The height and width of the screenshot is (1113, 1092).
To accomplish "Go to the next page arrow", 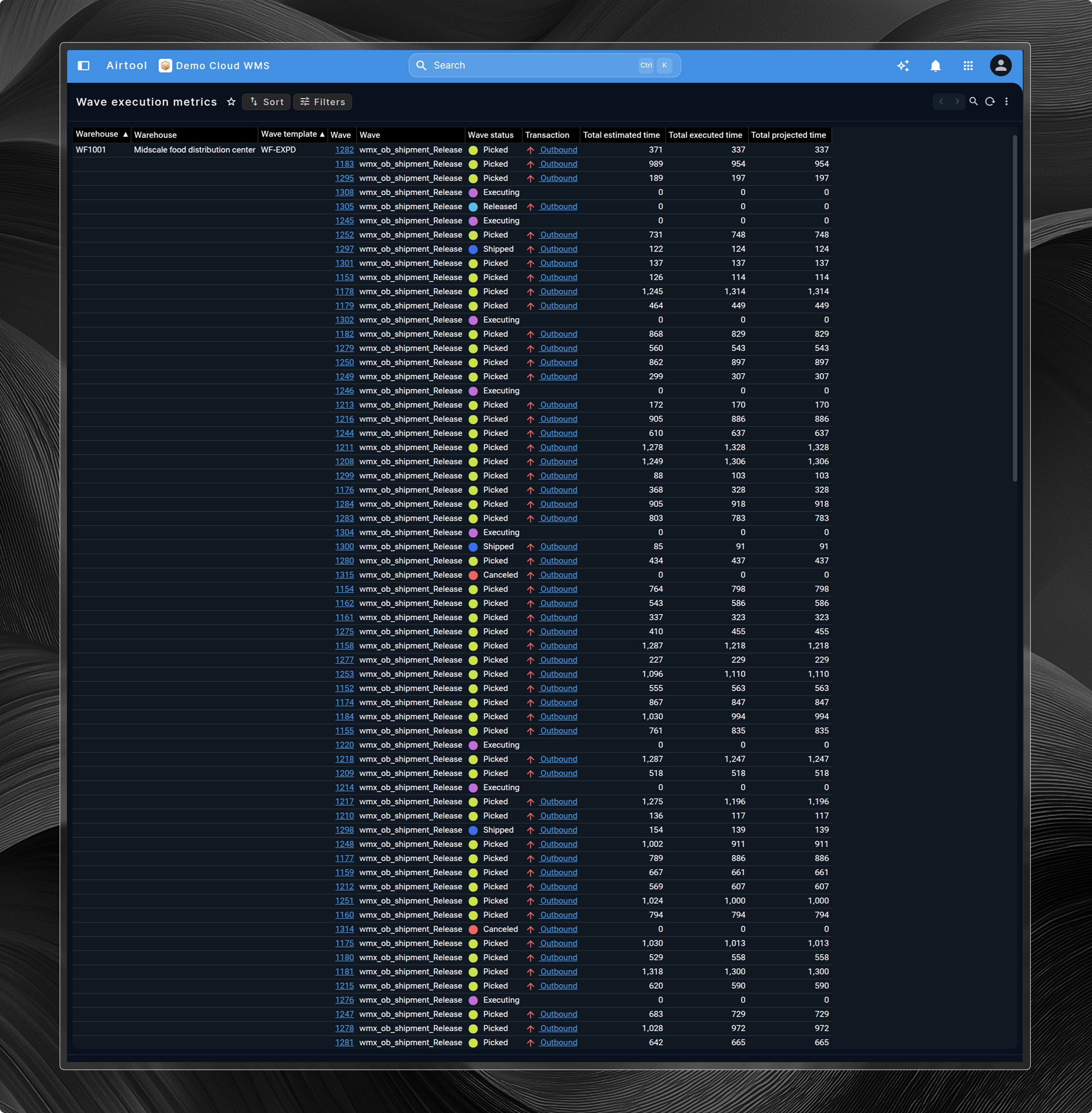I will point(956,101).
